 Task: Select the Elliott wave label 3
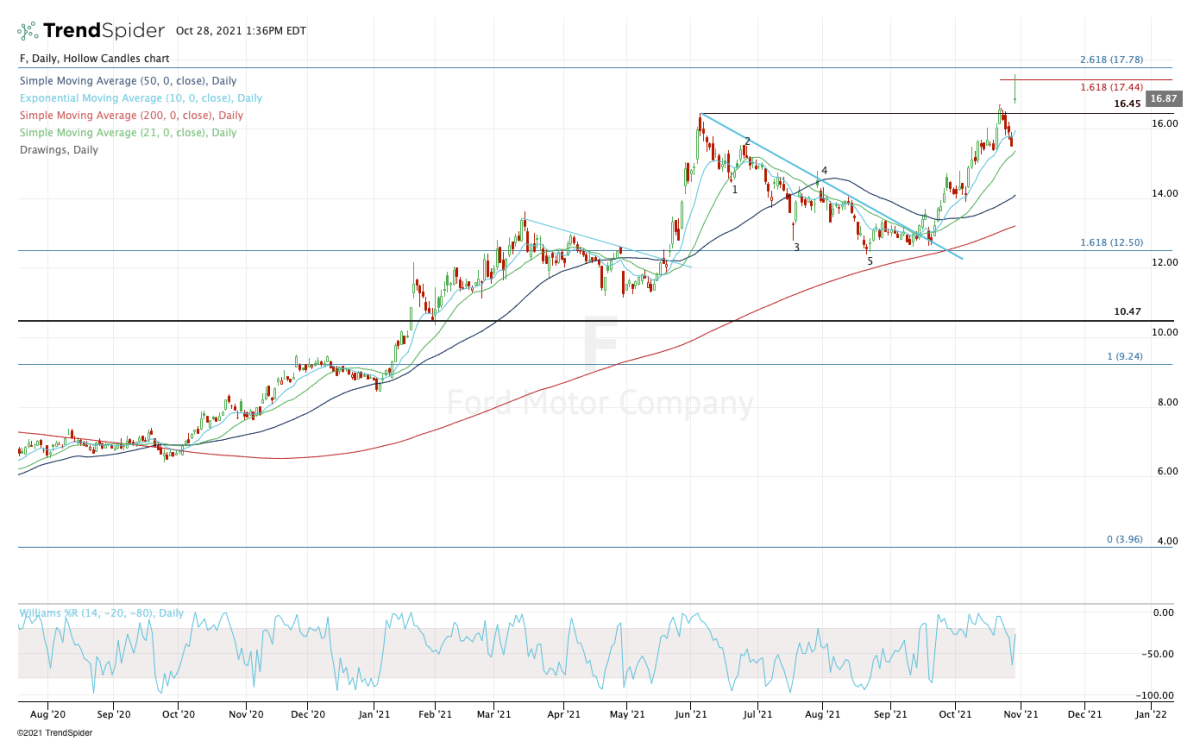(796, 247)
